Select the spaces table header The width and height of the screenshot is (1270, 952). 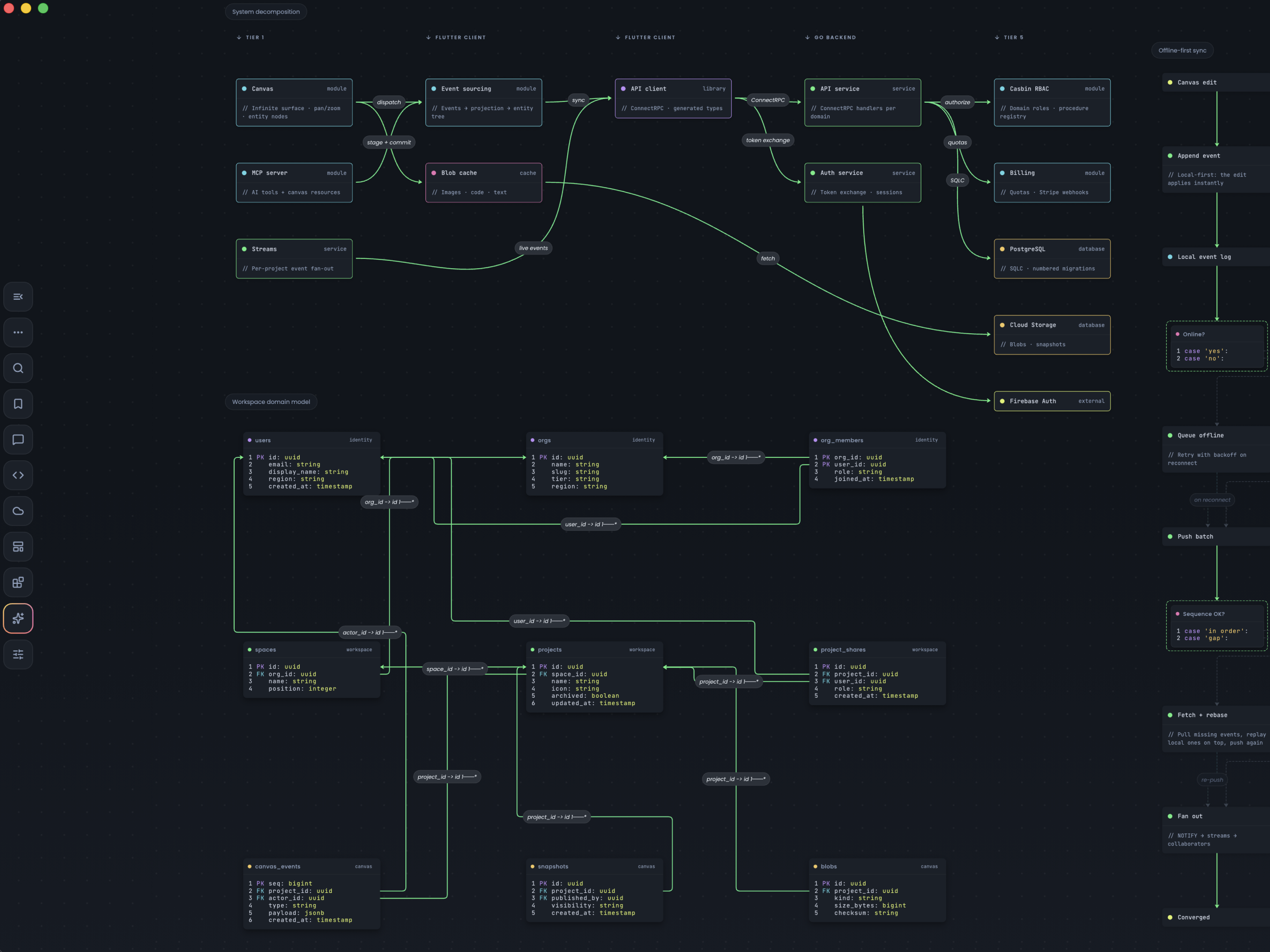pos(312,650)
